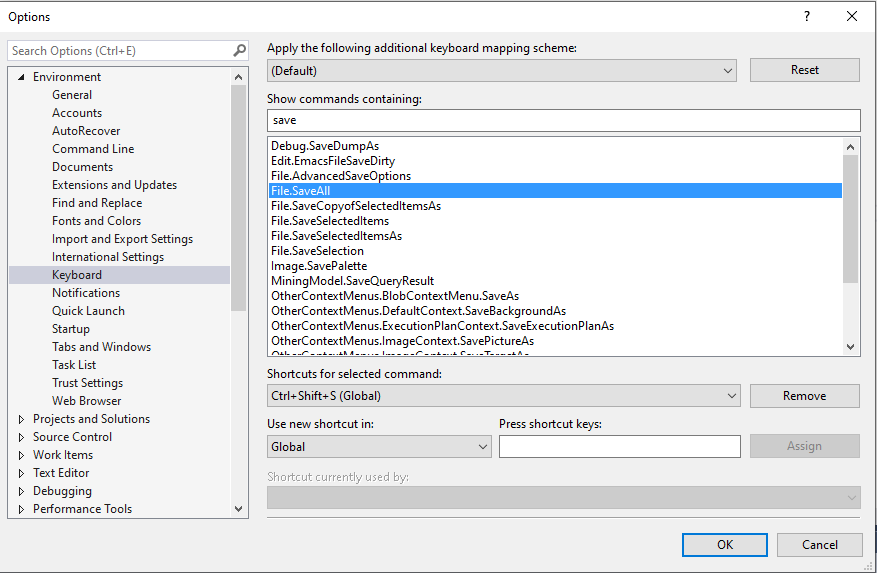Select the File.SaveSelection command
The width and height of the screenshot is (877, 573).
pos(317,251)
